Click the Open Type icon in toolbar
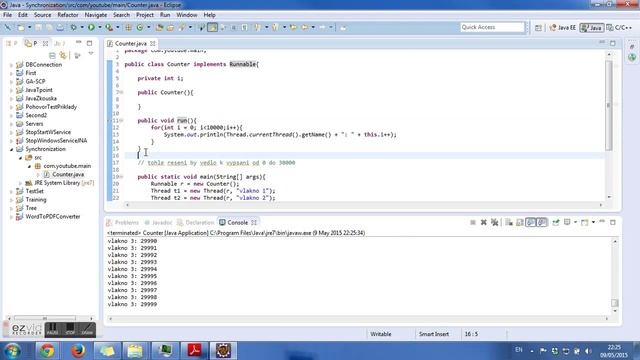 [x=159, y=27]
